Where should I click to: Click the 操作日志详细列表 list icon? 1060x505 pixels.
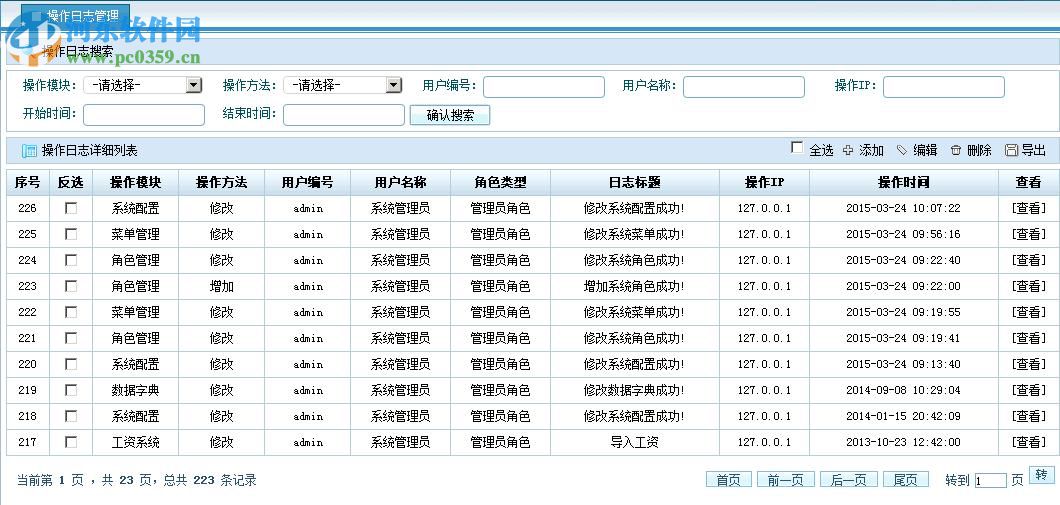tap(29, 151)
